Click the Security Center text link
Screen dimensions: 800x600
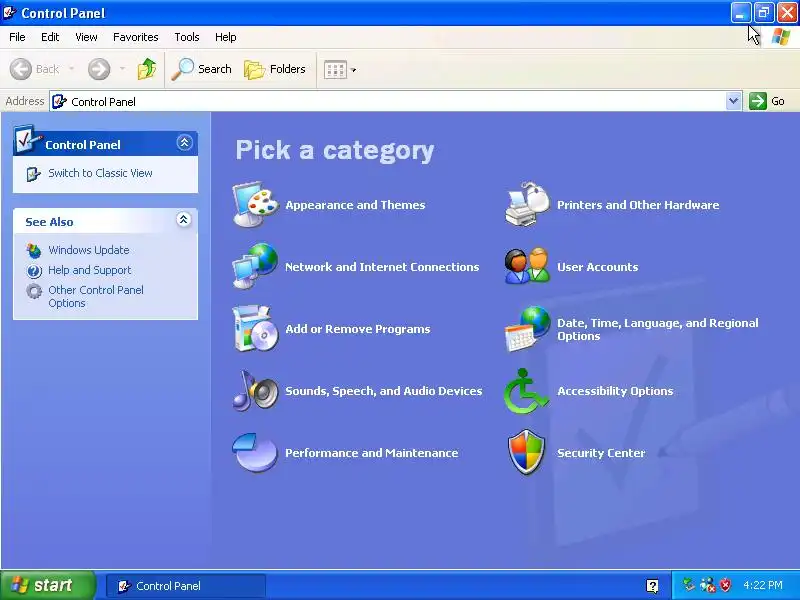click(x=601, y=453)
